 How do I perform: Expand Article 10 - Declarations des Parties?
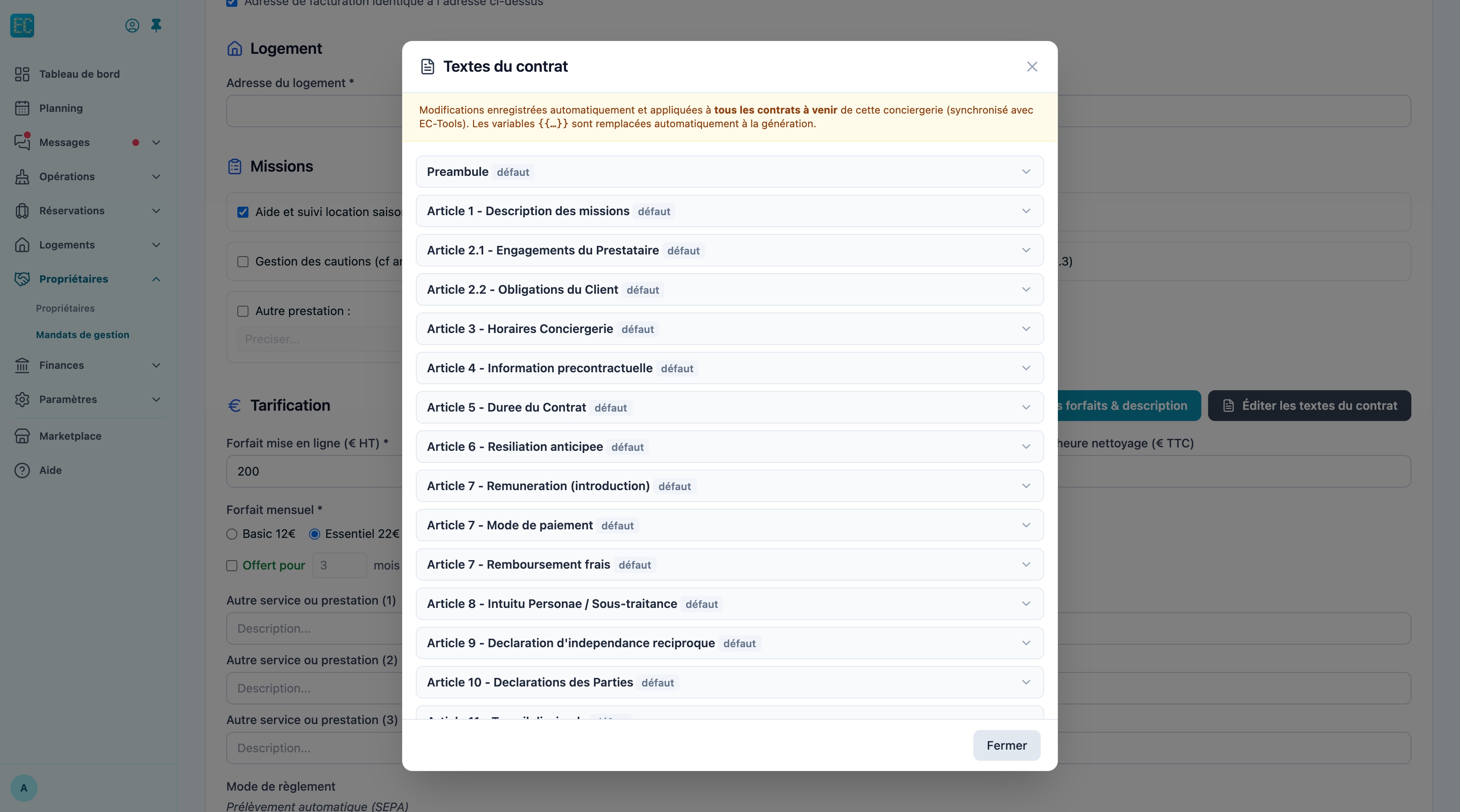click(730, 683)
